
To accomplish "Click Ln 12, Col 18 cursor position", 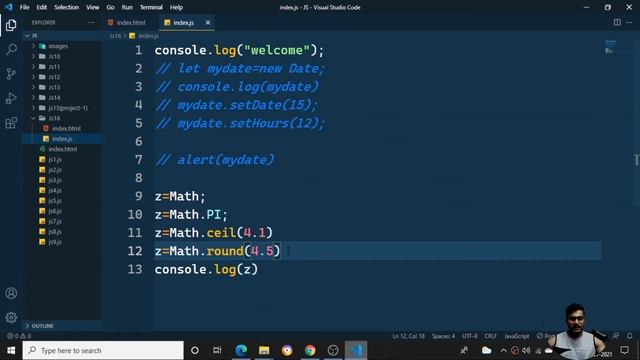I will [x=408, y=336].
